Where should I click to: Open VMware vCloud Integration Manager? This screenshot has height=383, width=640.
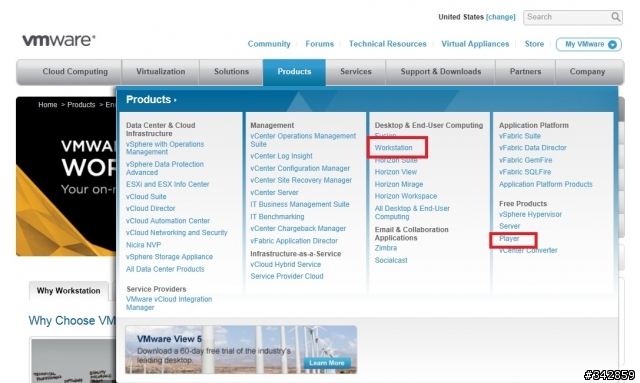169,303
